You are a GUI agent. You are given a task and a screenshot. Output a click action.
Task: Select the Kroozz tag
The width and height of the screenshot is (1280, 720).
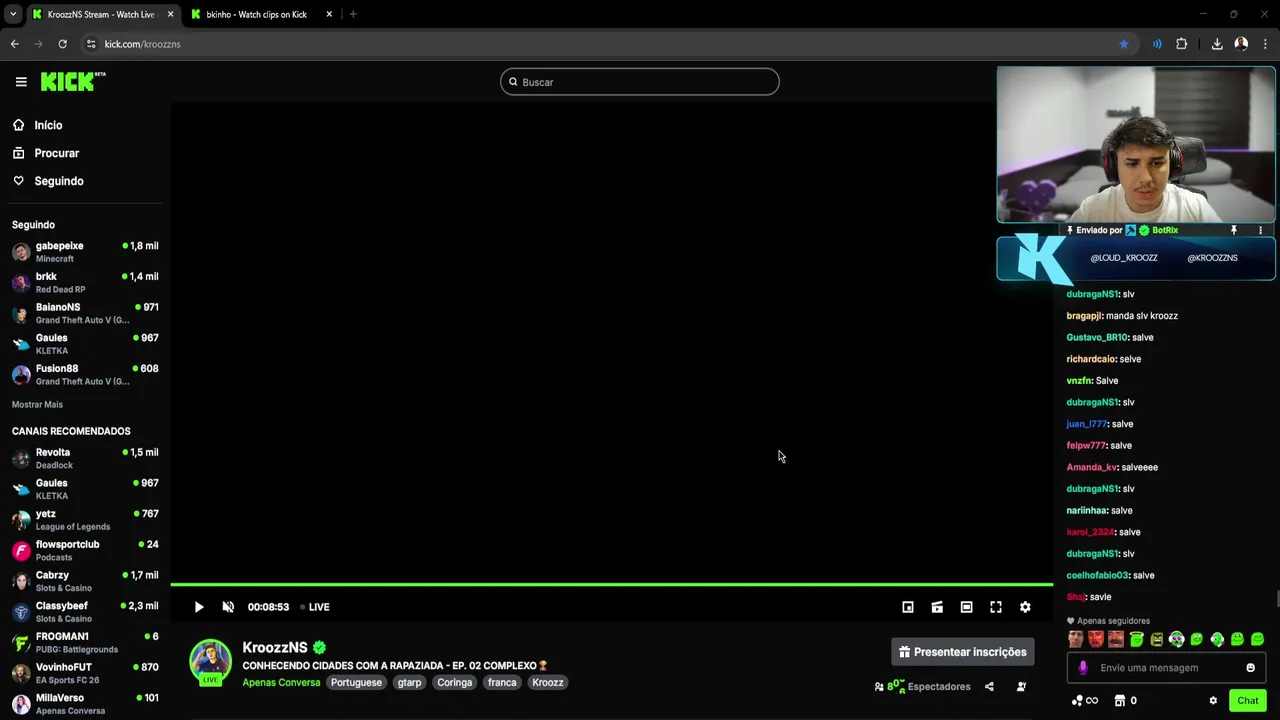pyautogui.click(x=547, y=682)
